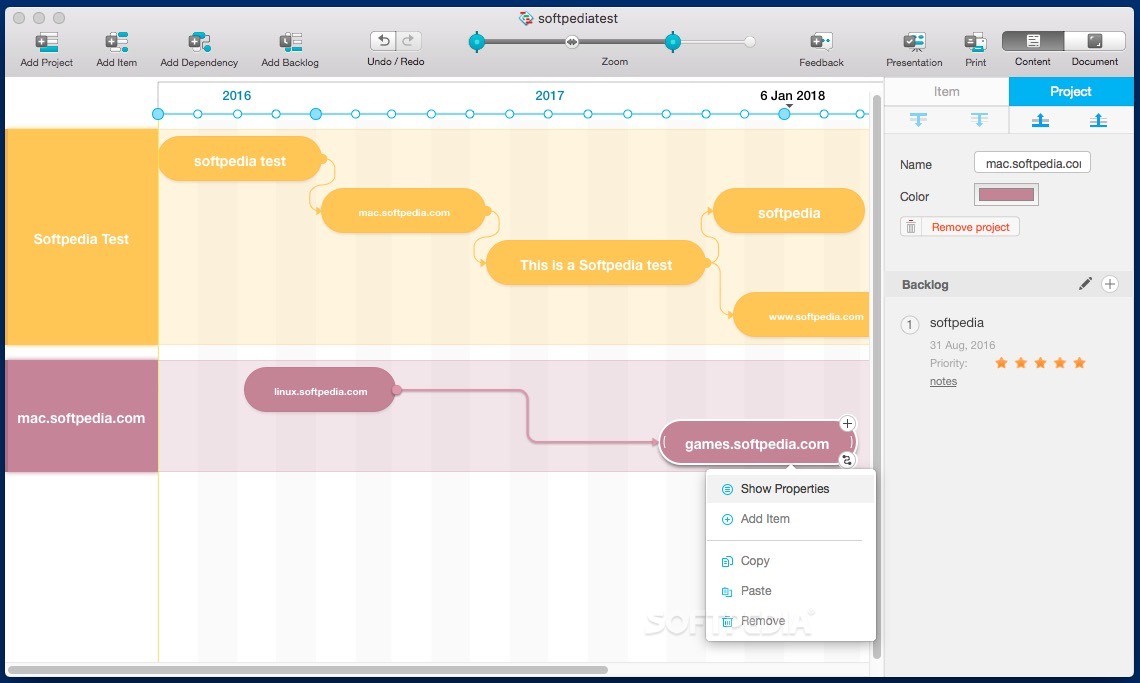The width and height of the screenshot is (1140, 683).
Task: Select the Add Dependency tool
Action: pos(198,40)
